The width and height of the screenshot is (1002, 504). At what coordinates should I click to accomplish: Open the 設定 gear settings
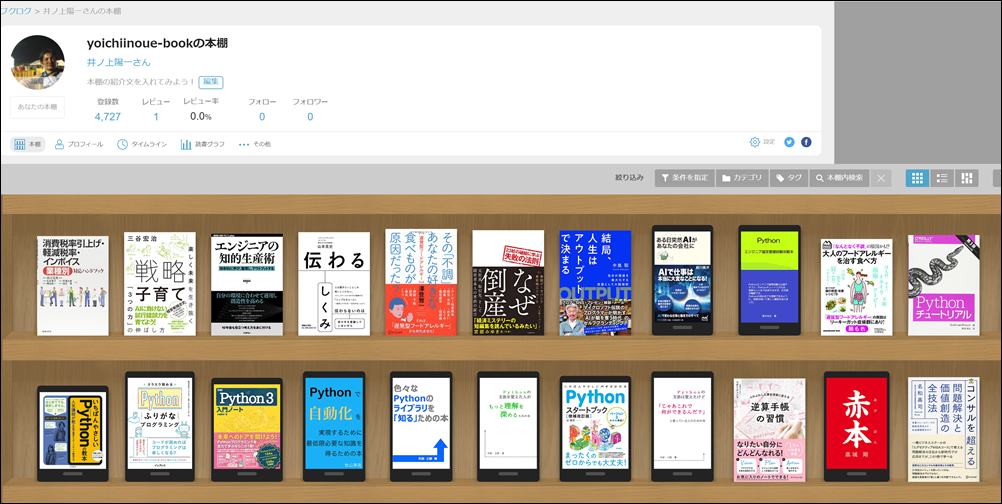coord(762,142)
